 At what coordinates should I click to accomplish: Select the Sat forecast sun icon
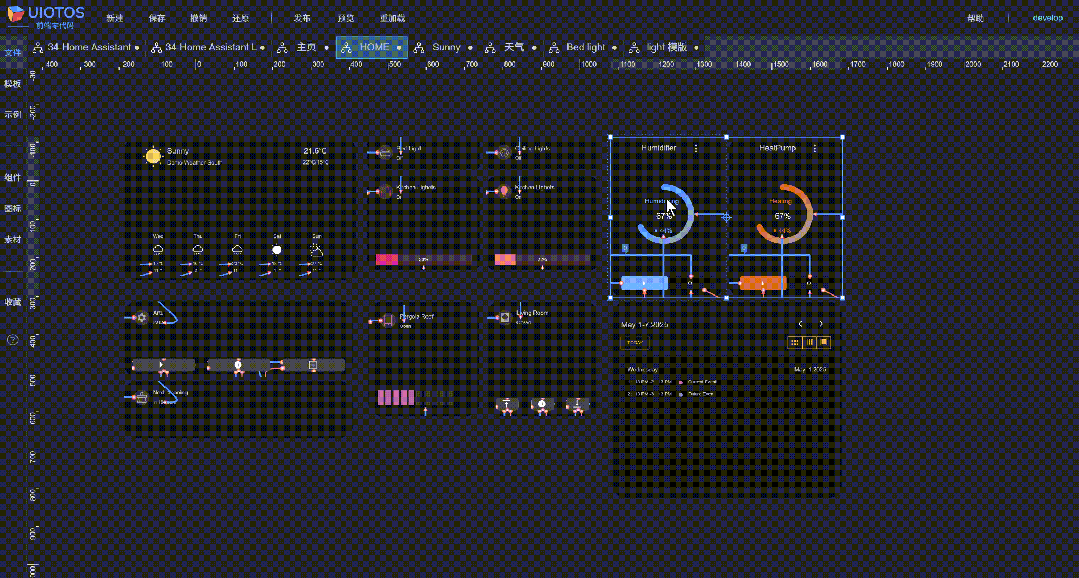coord(277,250)
